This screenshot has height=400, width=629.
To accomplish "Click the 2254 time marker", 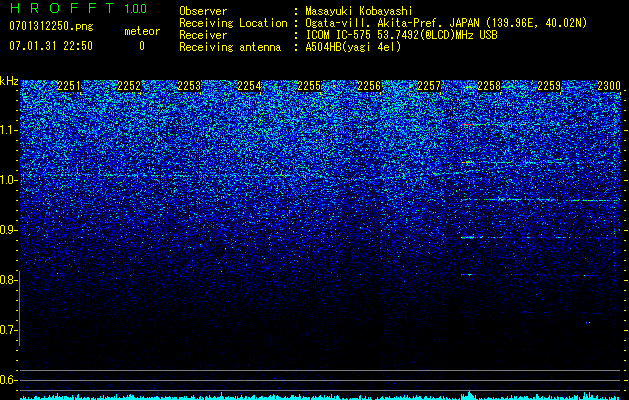I will (x=249, y=86).
